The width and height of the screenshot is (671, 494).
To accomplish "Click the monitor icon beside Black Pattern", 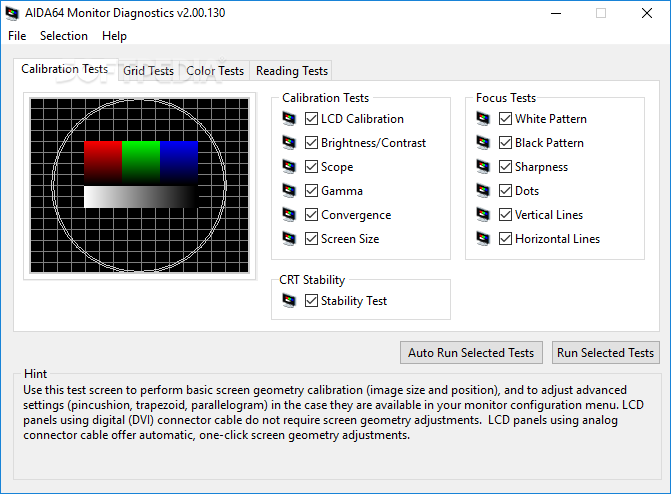I will 483,143.
